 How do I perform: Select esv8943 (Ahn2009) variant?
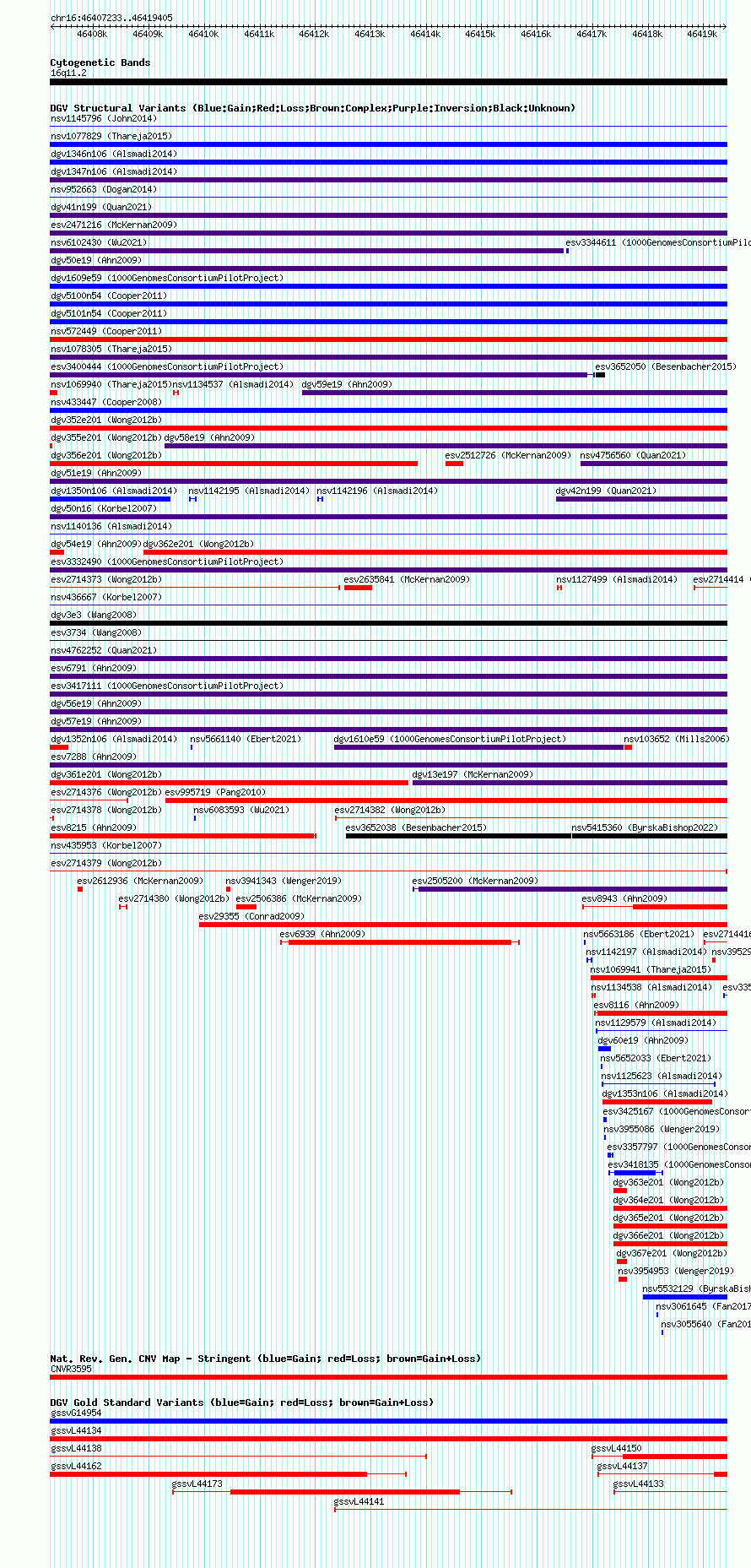tap(624, 898)
